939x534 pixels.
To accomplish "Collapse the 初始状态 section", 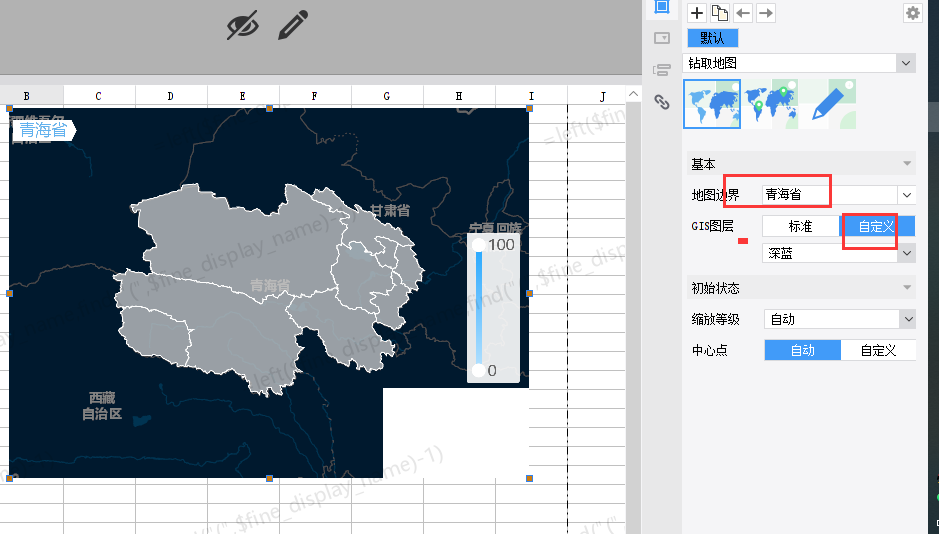I will click(x=907, y=288).
